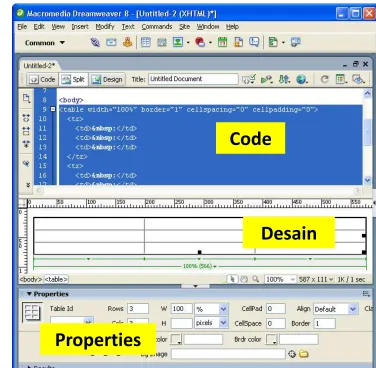Browse for a background image with the folder icon
The image size is (376, 368).
(304, 354)
